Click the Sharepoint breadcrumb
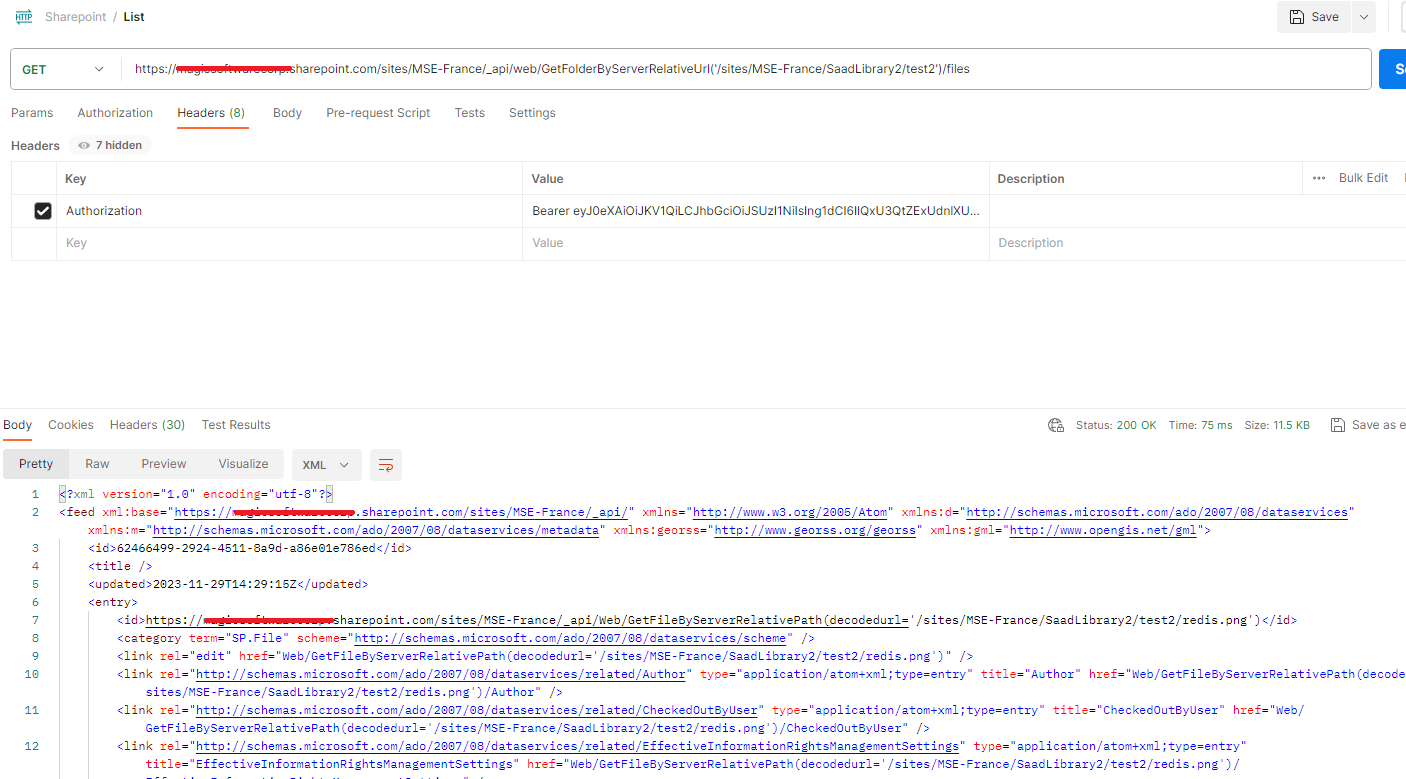Screen dimensions: 1406x779 coord(75,17)
